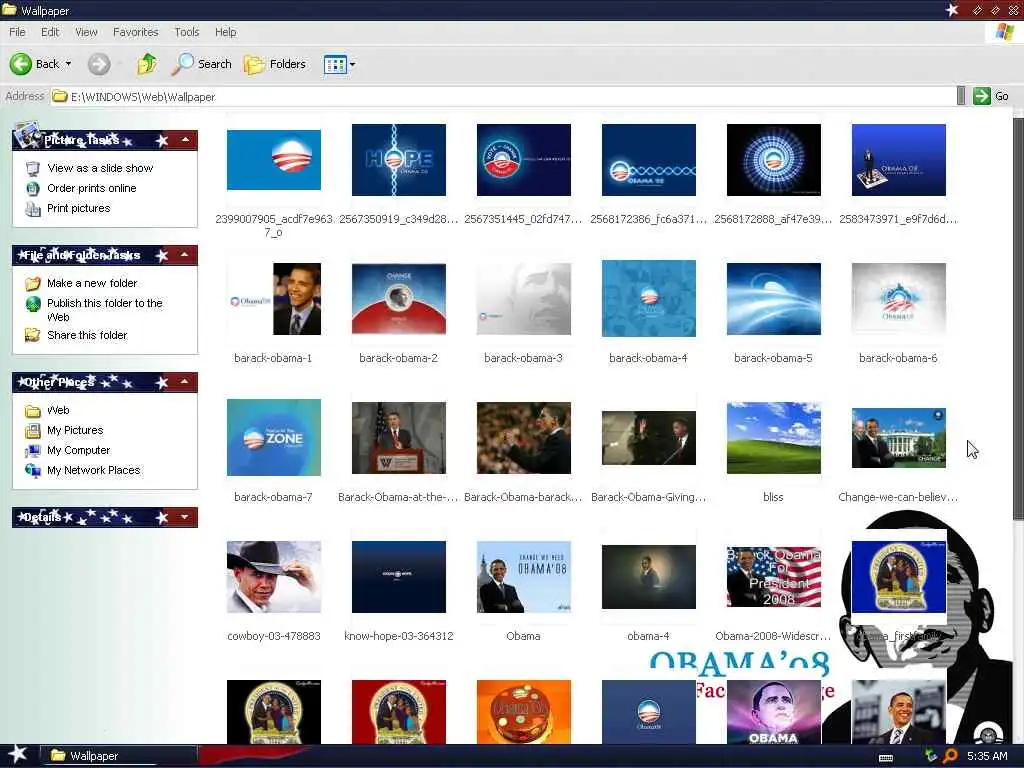Select the 2399007905_acdf7e963 thumbnail

tap(274, 160)
